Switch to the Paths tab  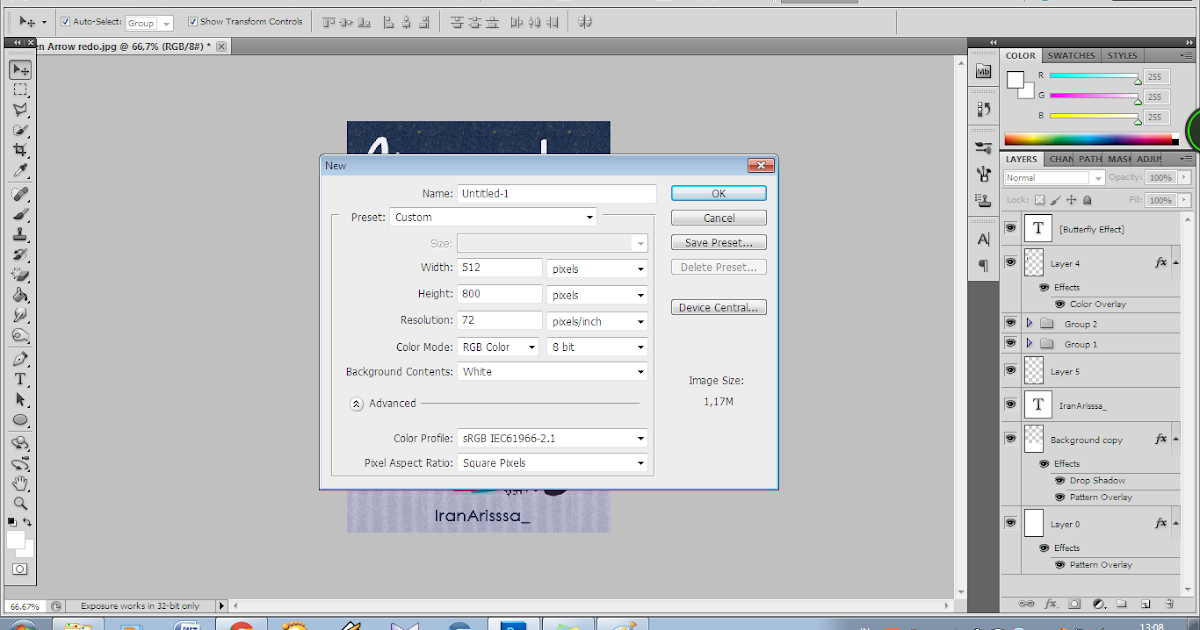point(1090,159)
